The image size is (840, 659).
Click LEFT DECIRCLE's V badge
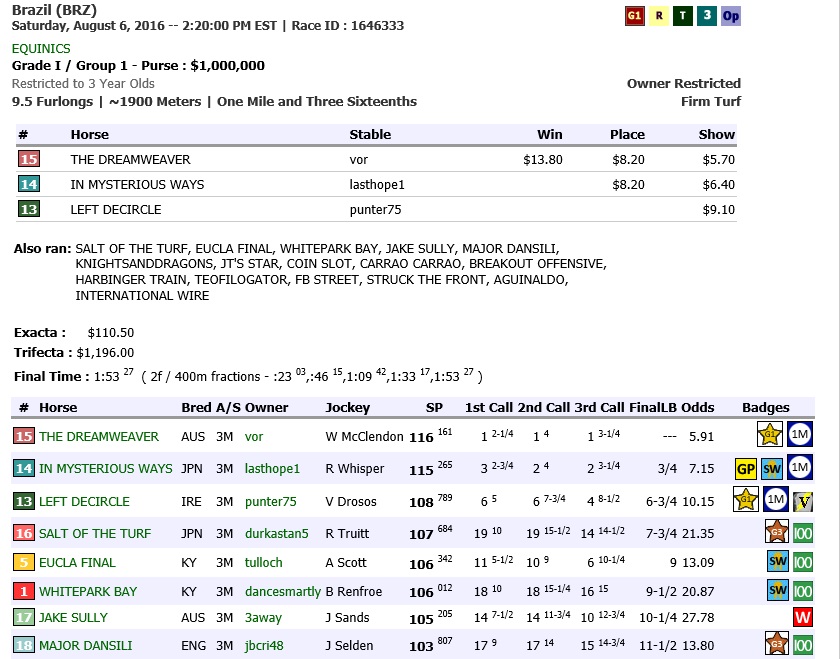pyautogui.click(x=803, y=501)
